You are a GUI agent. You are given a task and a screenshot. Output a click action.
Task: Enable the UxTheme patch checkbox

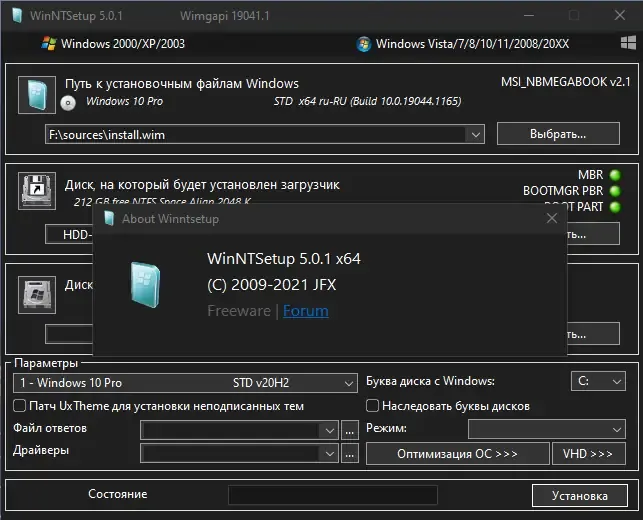point(19,406)
